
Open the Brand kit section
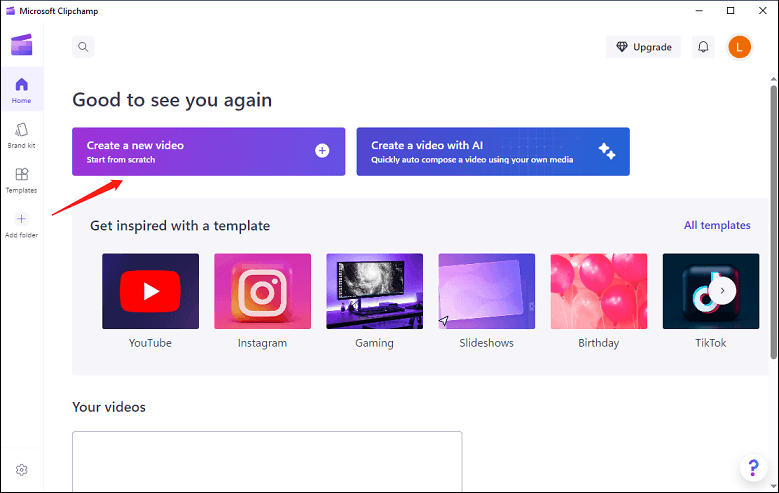point(21,135)
